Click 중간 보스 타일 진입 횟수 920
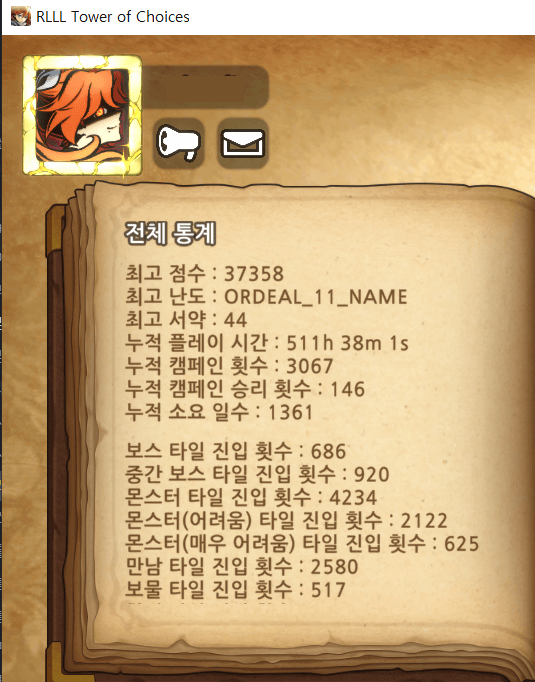Image resolution: width=535 pixels, height=682 pixels. click(257, 474)
